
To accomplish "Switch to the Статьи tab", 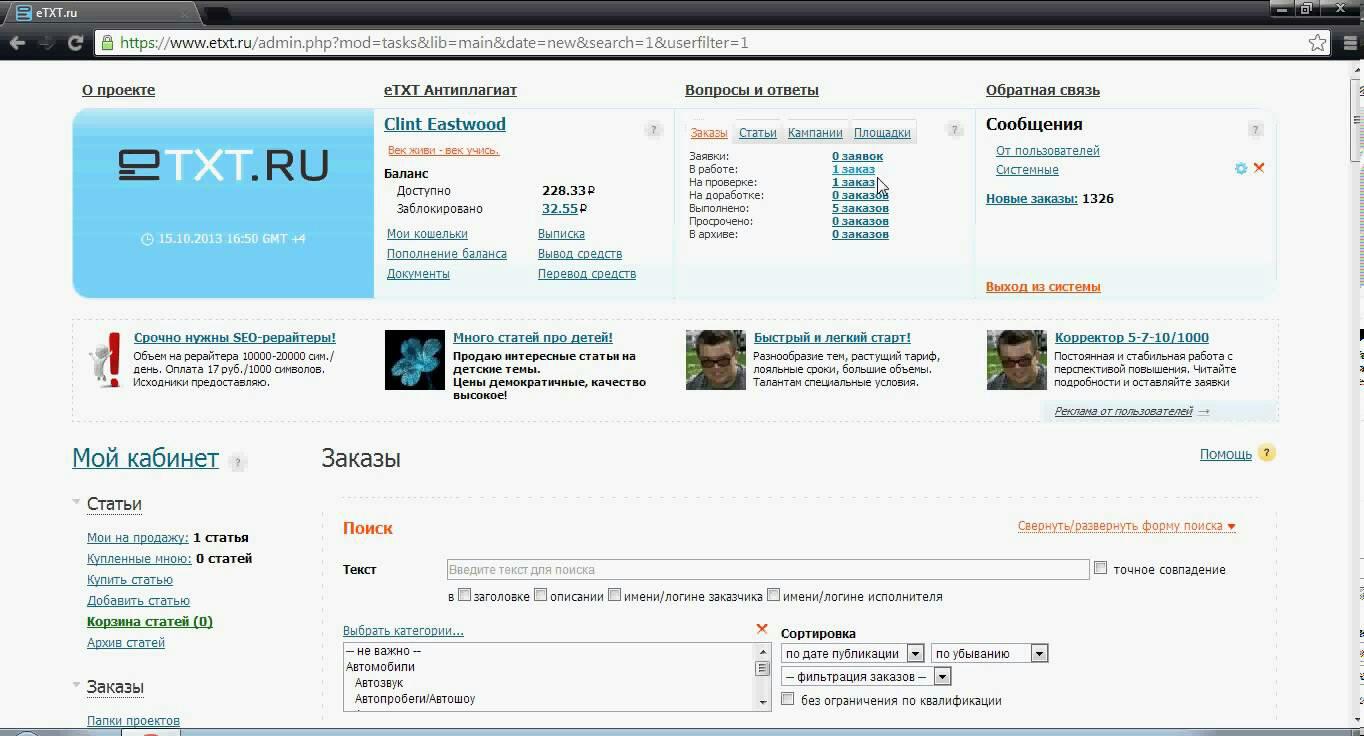I will point(758,133).
